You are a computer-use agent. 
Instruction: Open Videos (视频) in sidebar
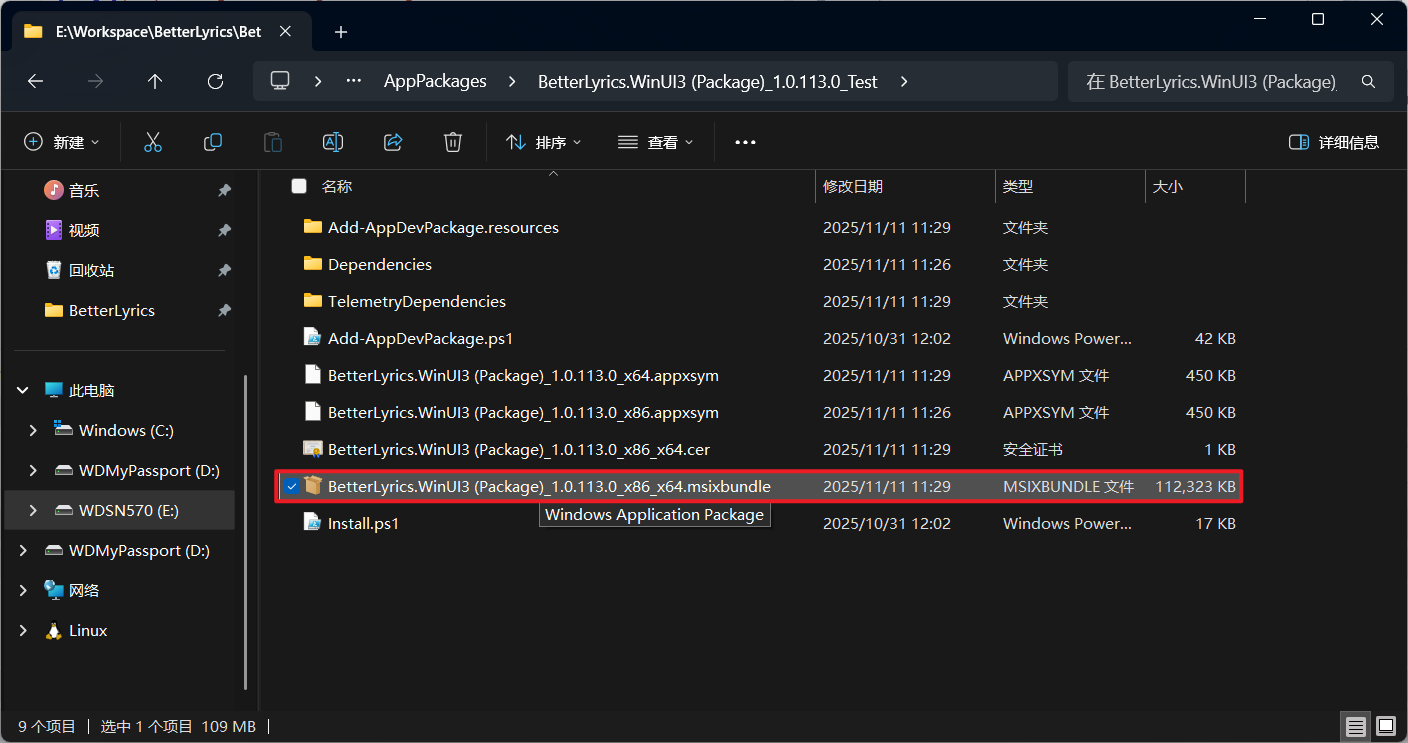tap(84, 230)
